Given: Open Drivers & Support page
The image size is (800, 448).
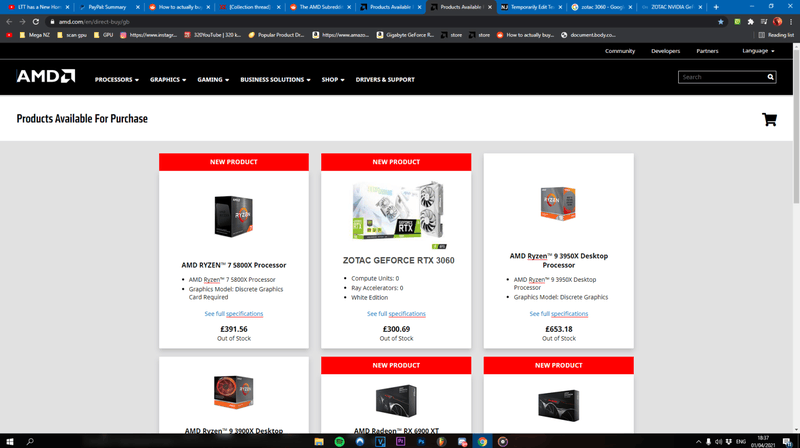Looking at the screenshot, I should pyautogui.click(x=385, y=80).
